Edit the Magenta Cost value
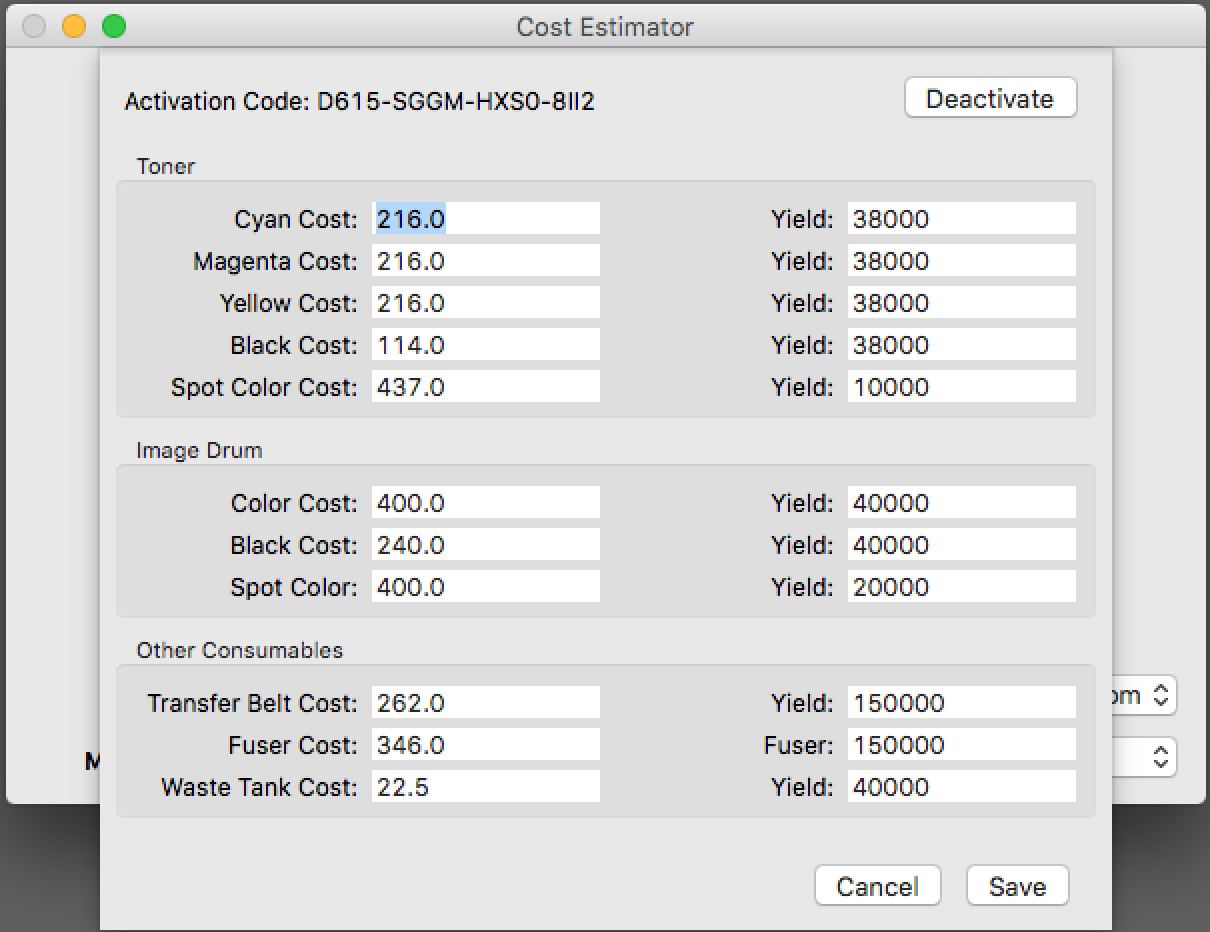This screenshot has height=932, width=1210. point(486,261)
